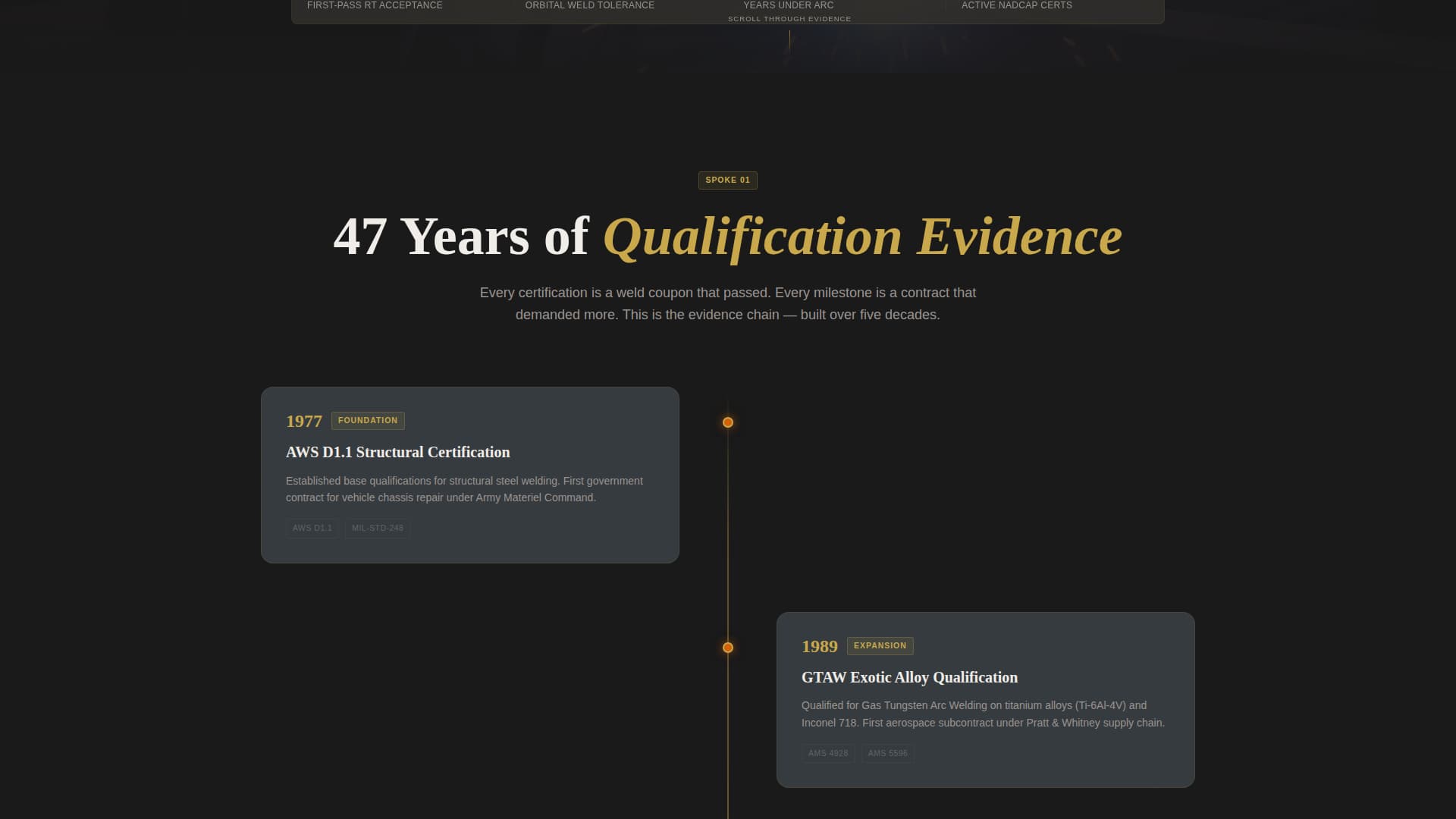The image size is (1456, 819).
Task: Click the MIL-STD-248 tag chip
Action: (377, 528)
